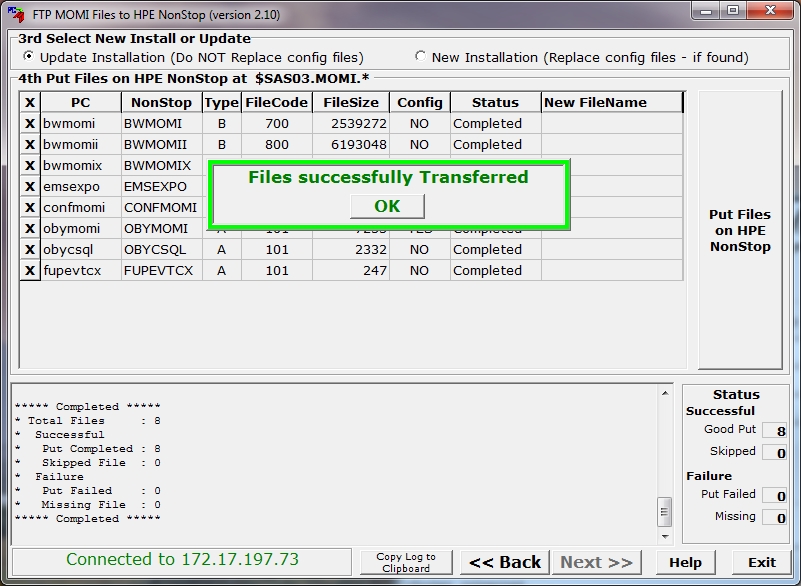The height and width of the screenshot is (586, 801).
Task: Click the PC column header
Action: (x=80, y=103)
